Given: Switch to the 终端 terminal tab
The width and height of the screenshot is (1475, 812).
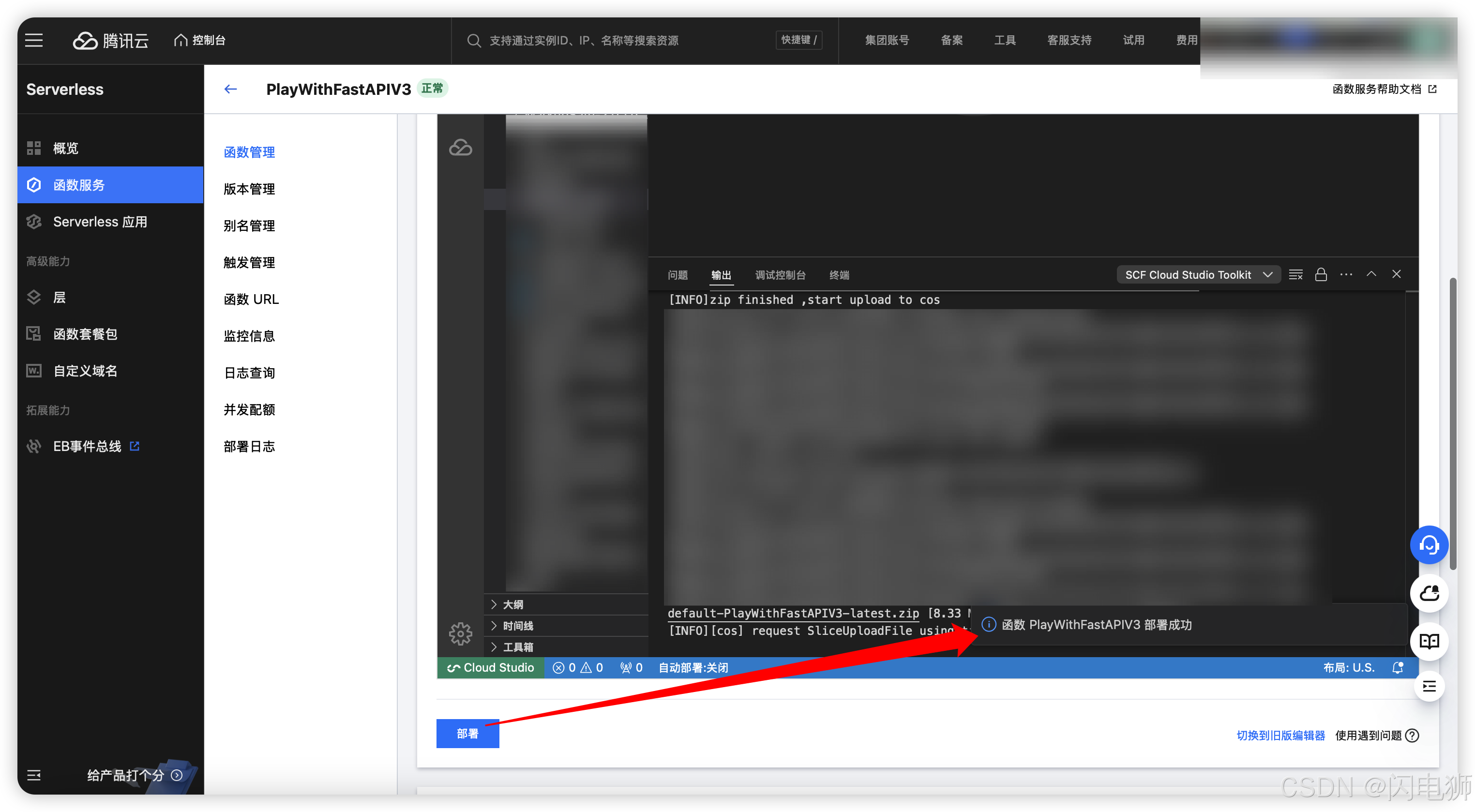Looking at the screenshot, I should (839, 275).
